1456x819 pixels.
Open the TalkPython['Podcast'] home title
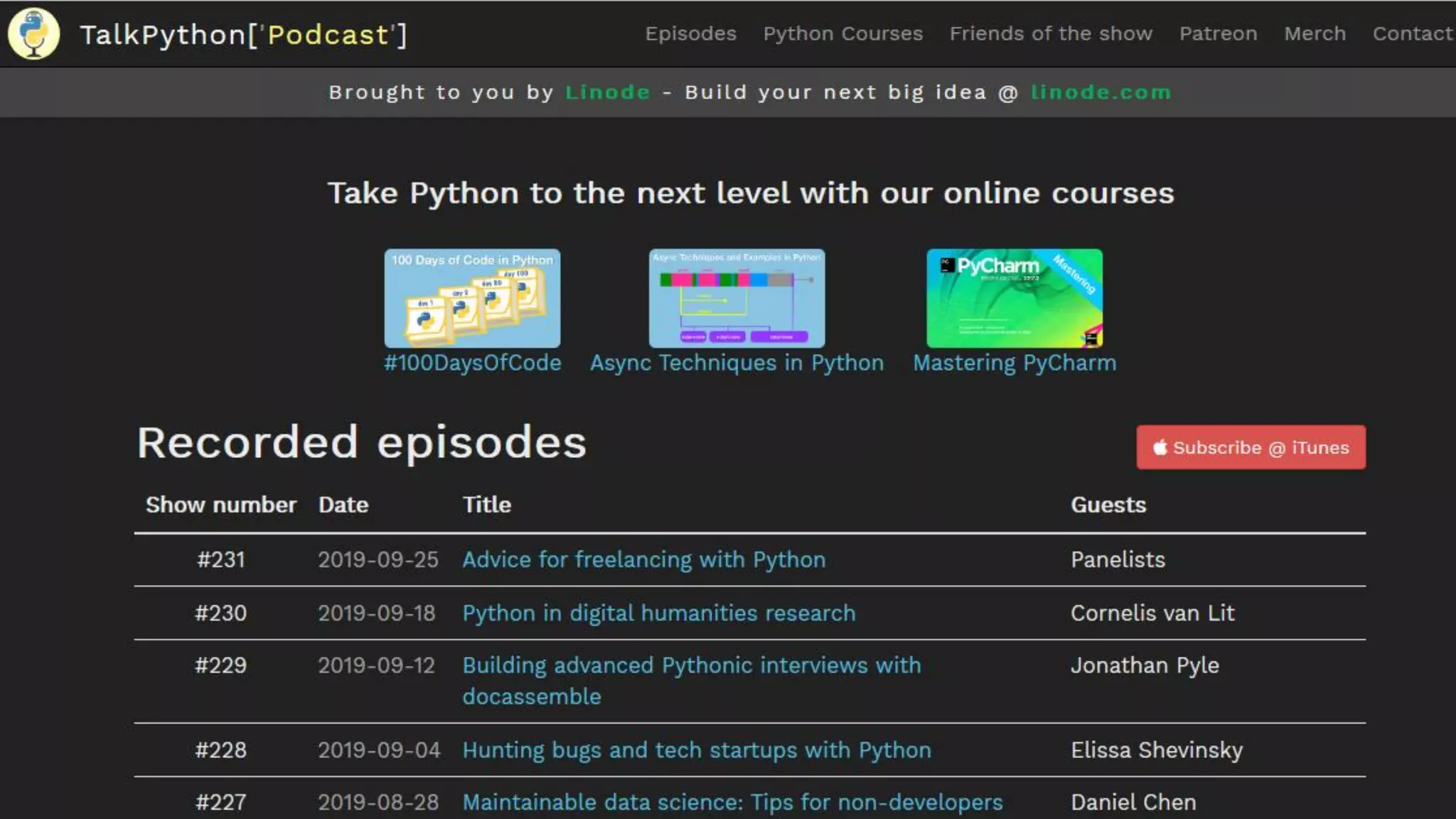point(244,35)
